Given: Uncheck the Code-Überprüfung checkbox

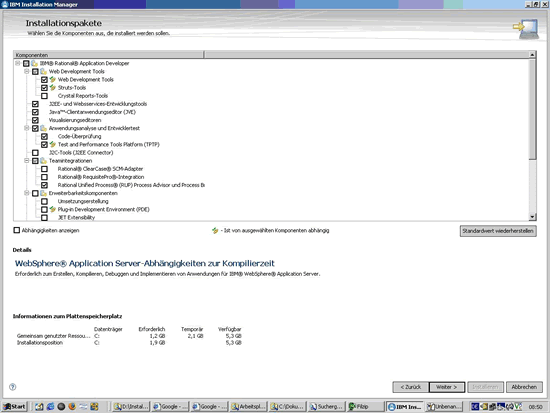Looking at the screenshot, I should [44, 136].
